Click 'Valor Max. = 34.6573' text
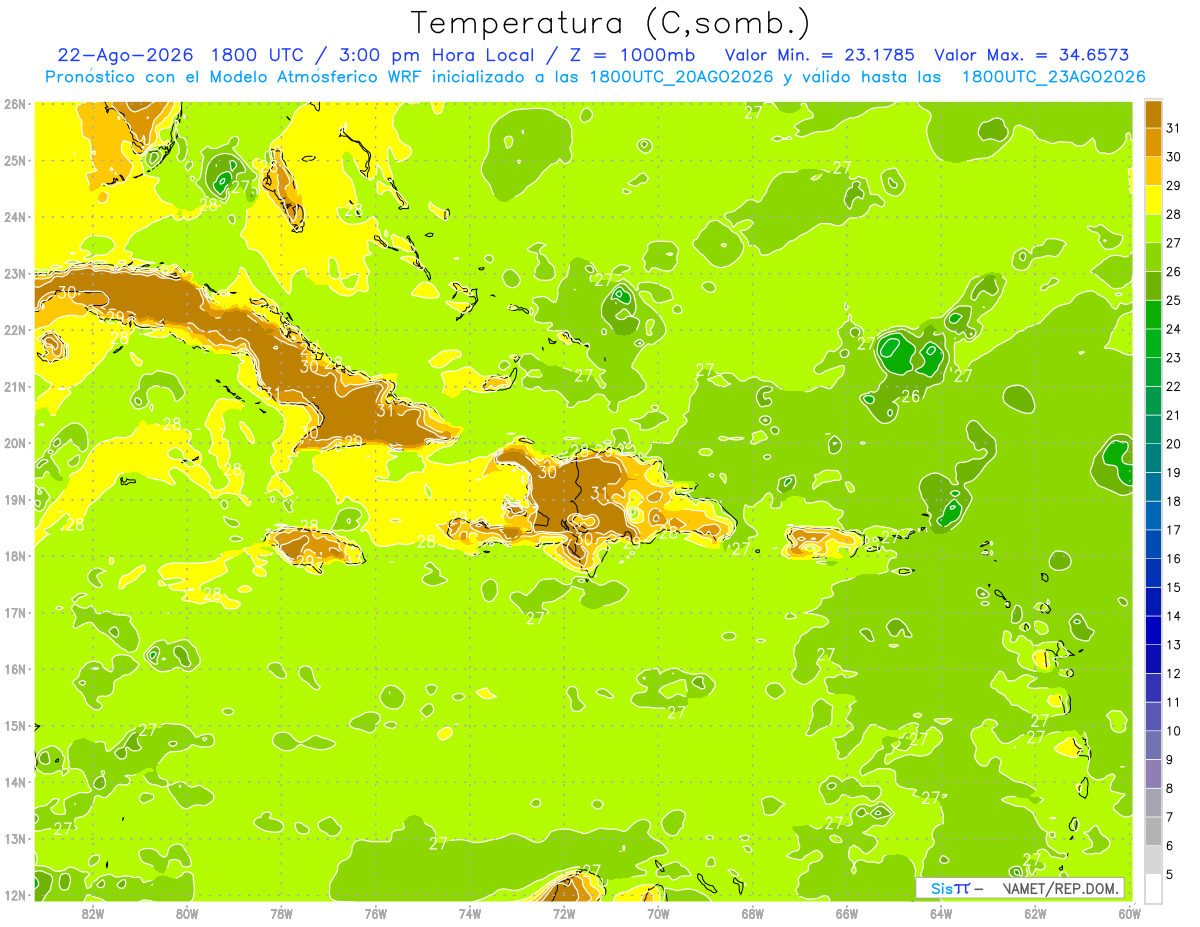The height and width of the screenshot is (927, 1200). click(1031, 55)
